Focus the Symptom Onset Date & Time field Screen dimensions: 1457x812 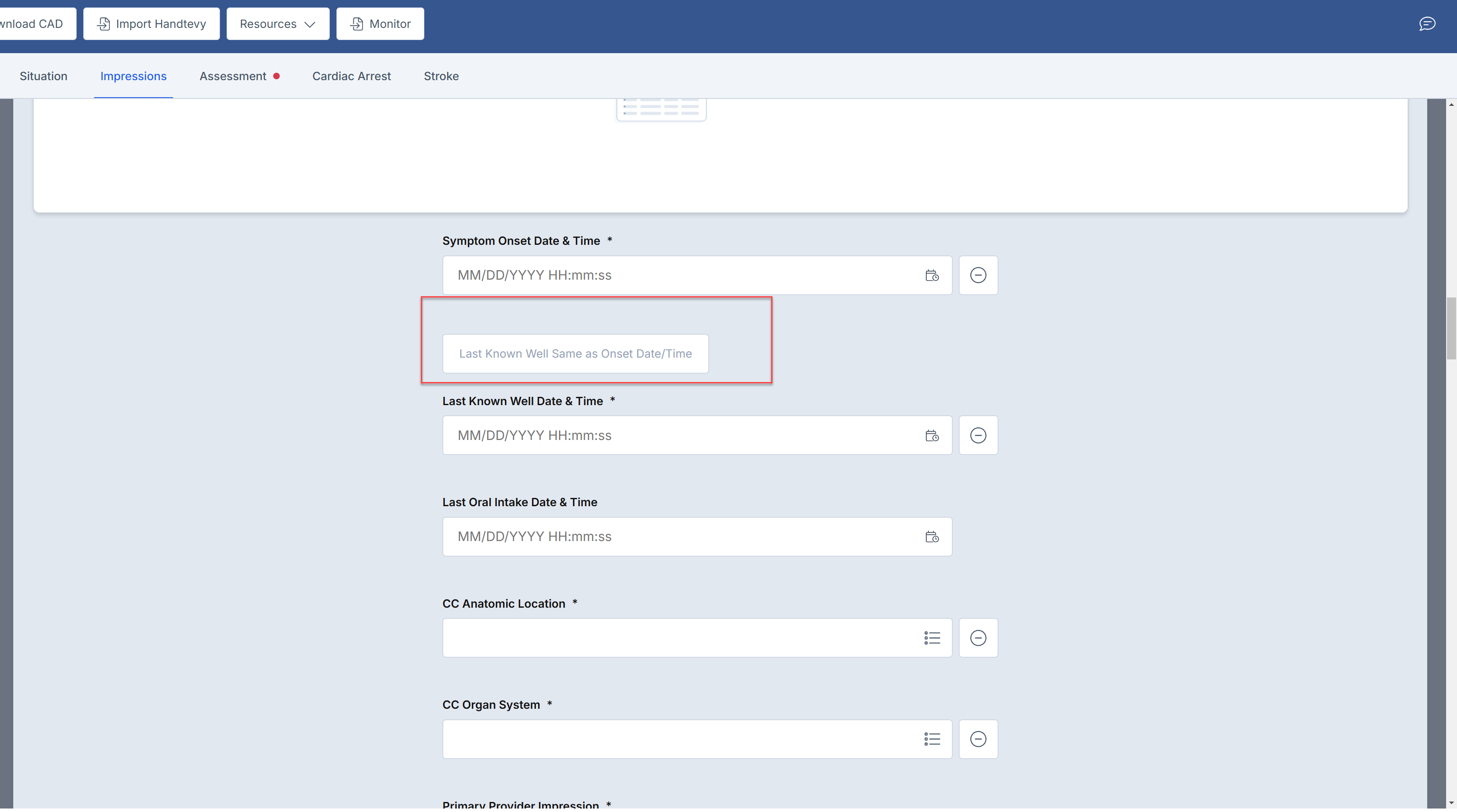pos(697,275)
